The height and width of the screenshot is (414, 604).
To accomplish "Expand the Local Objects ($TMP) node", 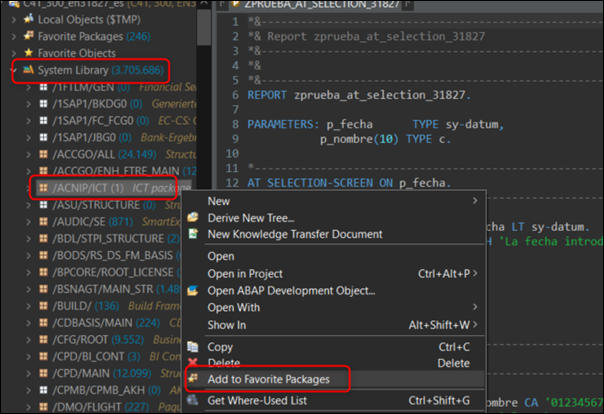I will (x=14, y=20).
